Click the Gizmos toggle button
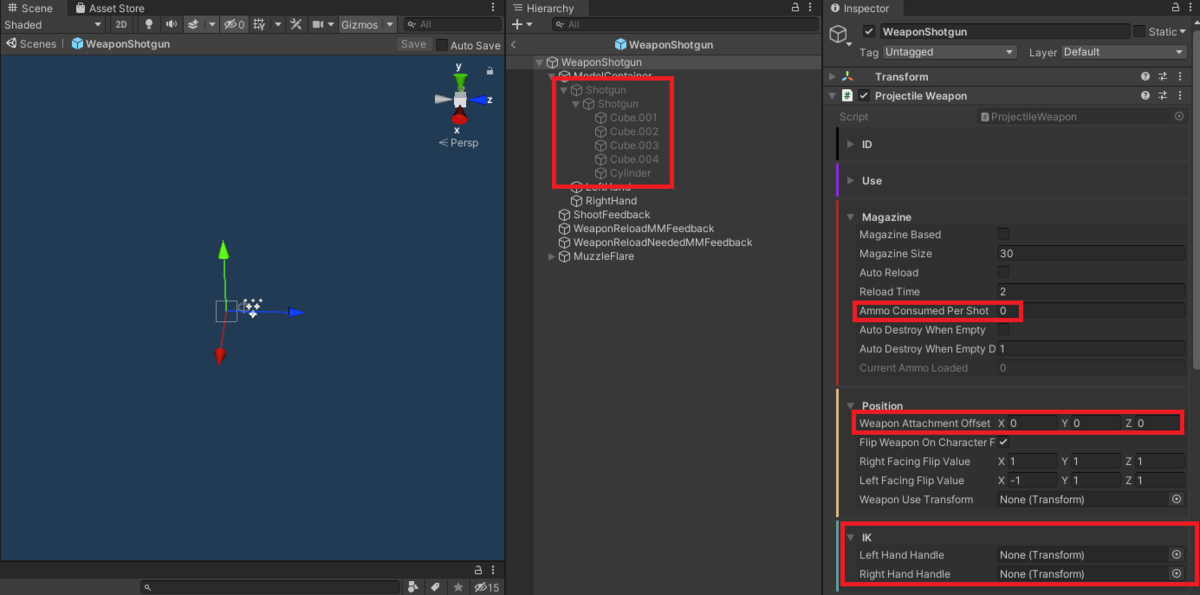Image resolution: width=1200 pixels, height=595 pixels. click(x=359, y=24)
